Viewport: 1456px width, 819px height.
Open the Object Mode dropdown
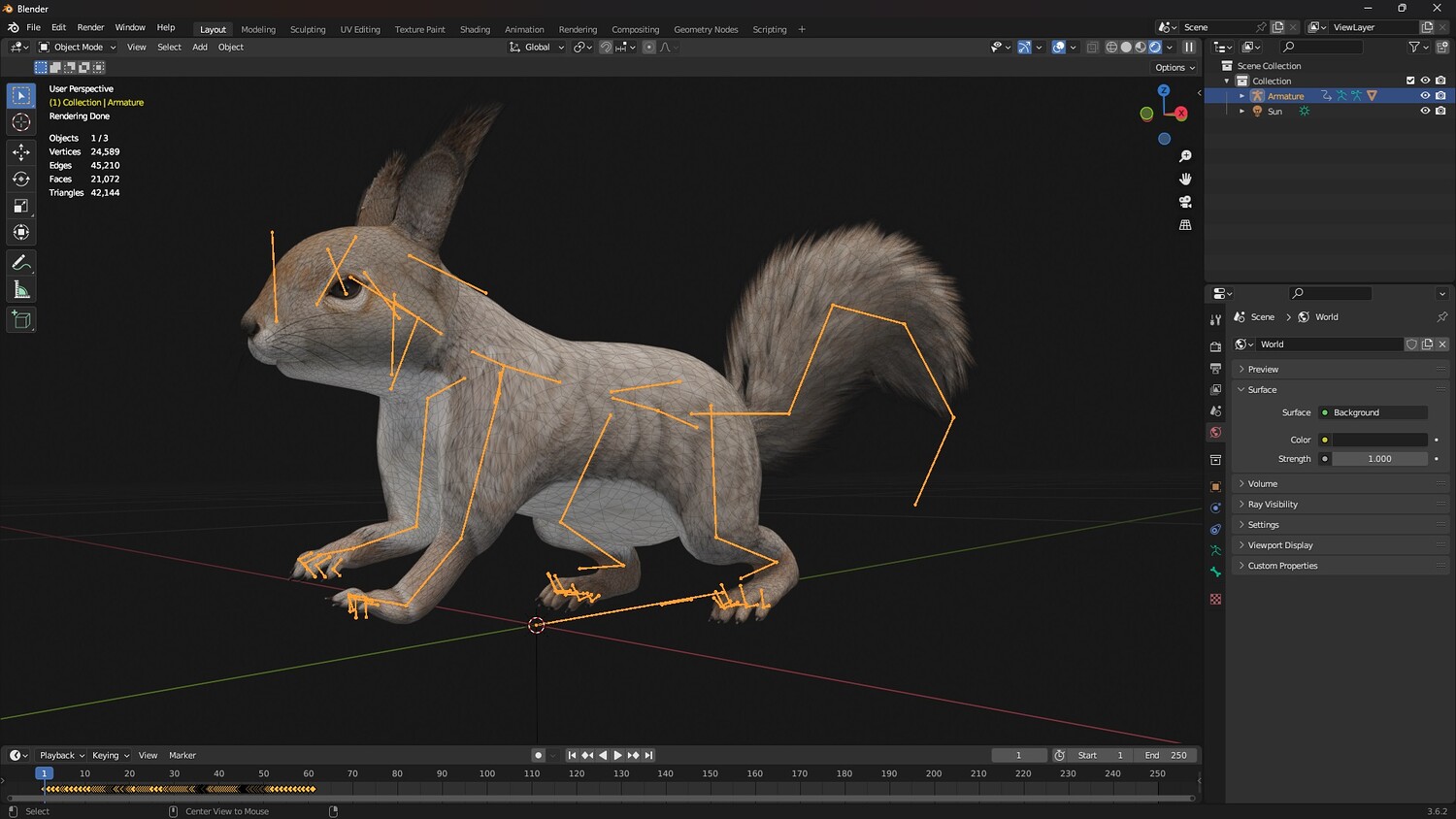click(78, 47)
